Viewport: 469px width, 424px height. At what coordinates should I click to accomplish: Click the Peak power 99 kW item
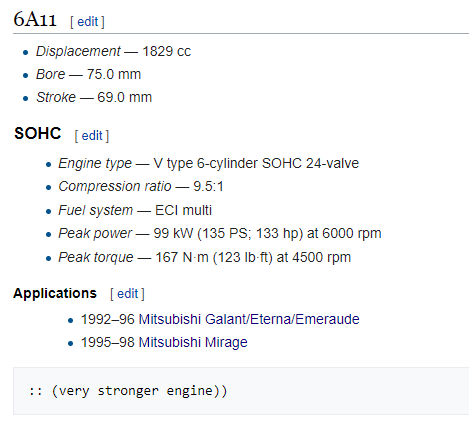(x=220, y=233)
